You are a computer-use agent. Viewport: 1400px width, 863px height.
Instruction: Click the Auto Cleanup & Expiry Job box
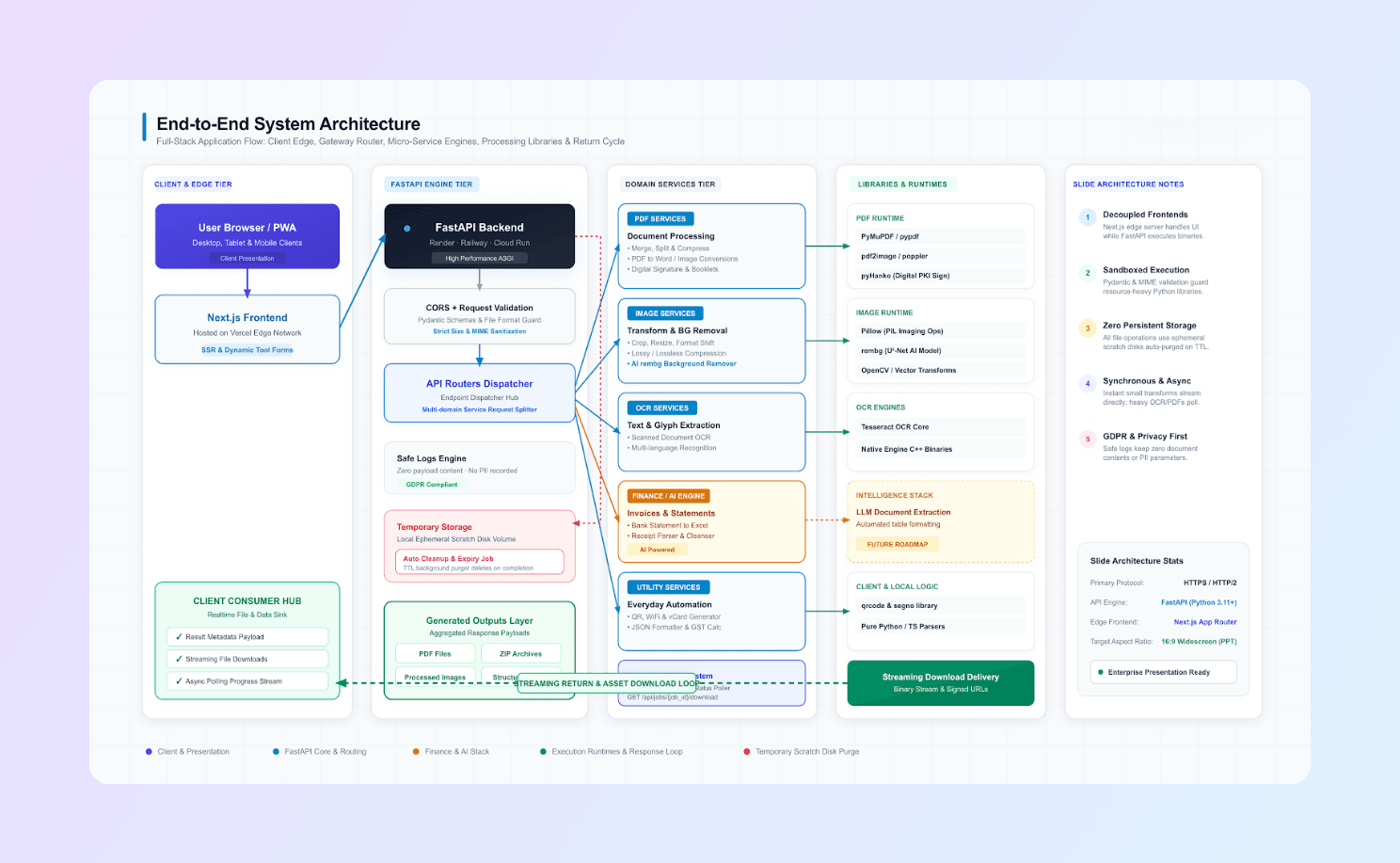(x=480, y=562)
